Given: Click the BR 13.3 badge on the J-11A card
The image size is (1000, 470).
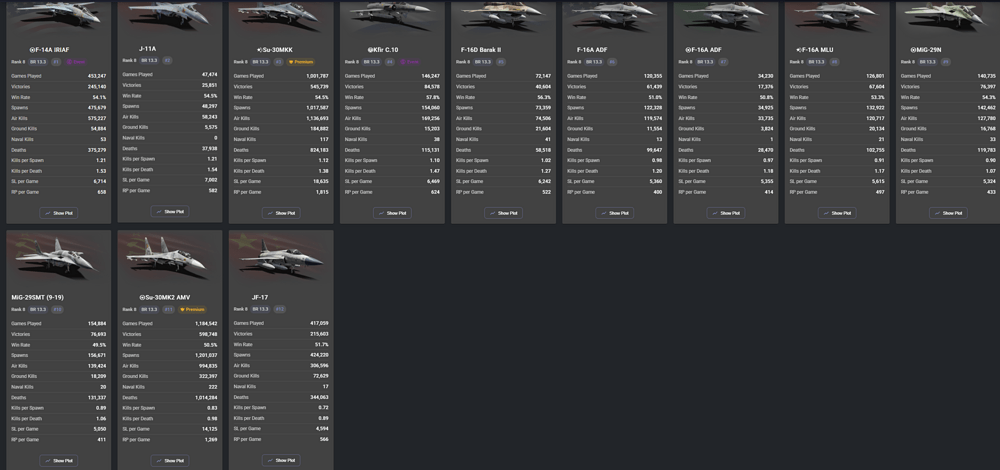Looking at the screenshot, I should (x=150, y=60).
